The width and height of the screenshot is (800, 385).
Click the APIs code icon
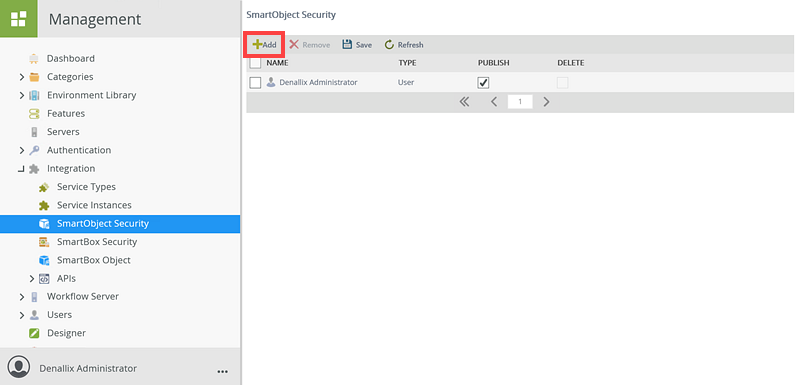click(x=44, y=278)
